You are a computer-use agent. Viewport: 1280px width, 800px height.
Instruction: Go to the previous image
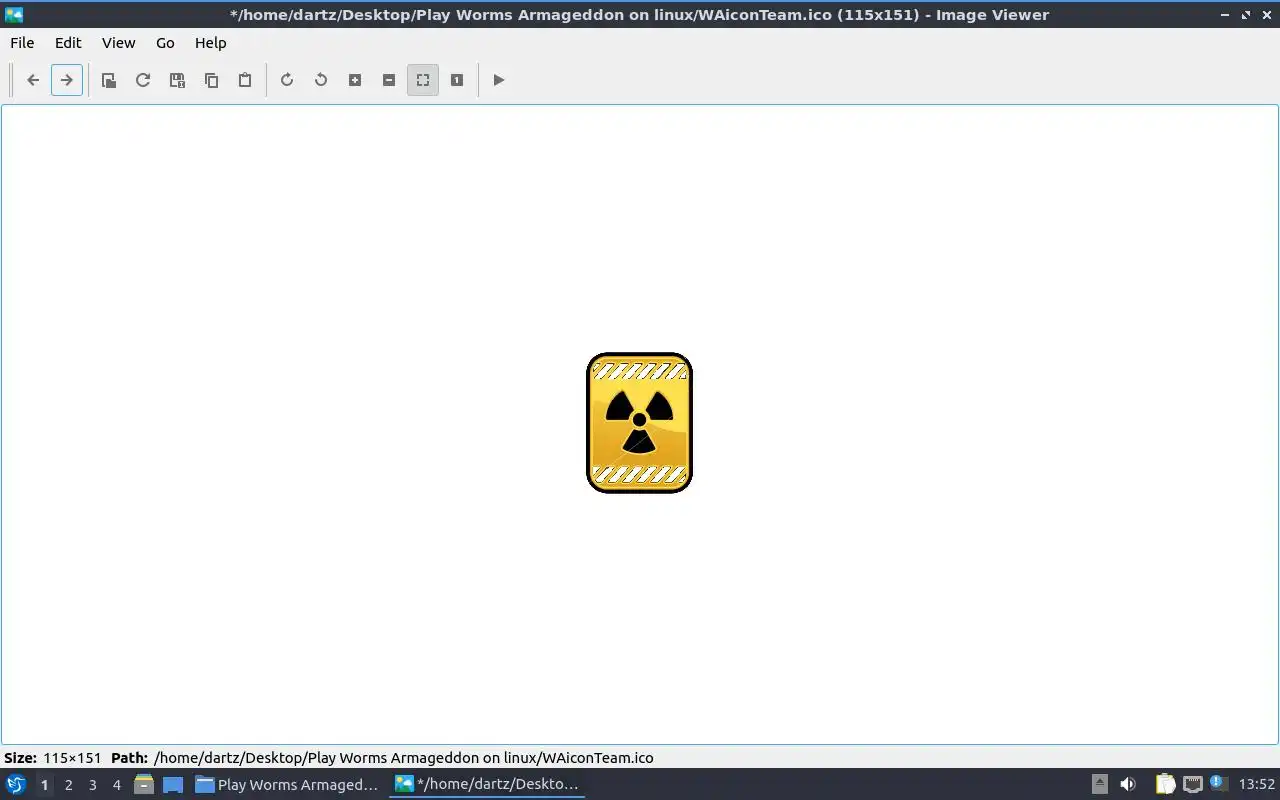(33, 80)
